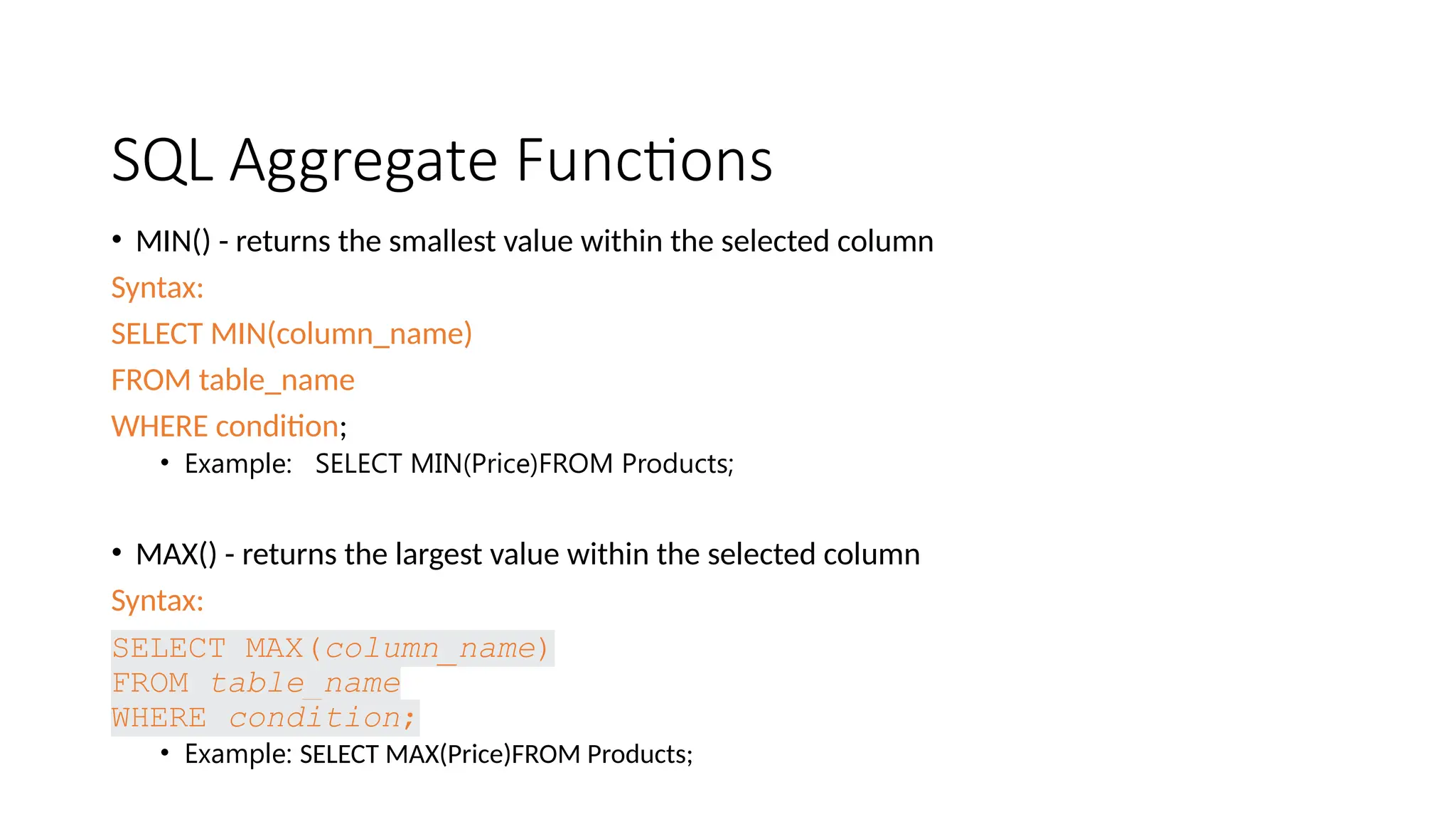The height and width of the screenshot is (819, 1456).
Task: Click the word 'Example:' in the MAX example
Action: [238, 754]
